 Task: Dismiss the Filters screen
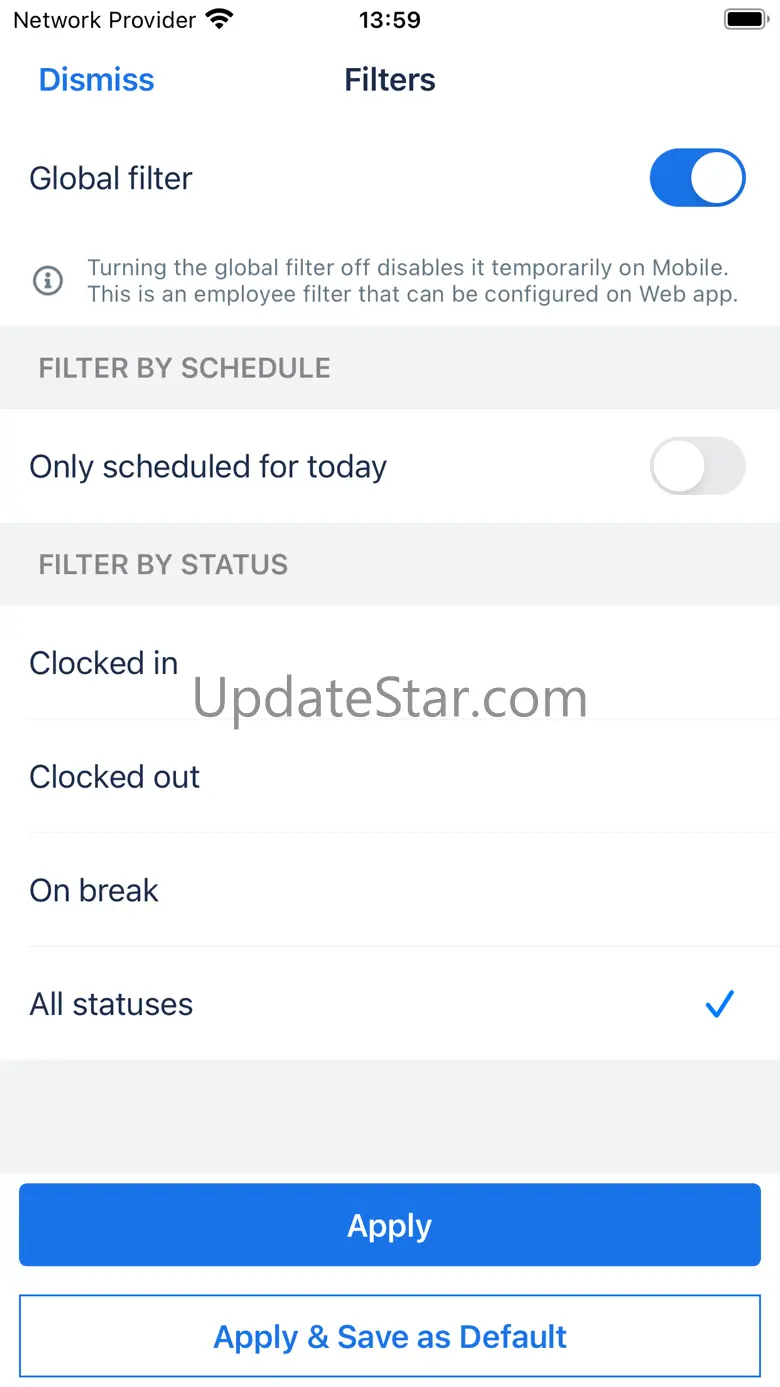(96, 80)
